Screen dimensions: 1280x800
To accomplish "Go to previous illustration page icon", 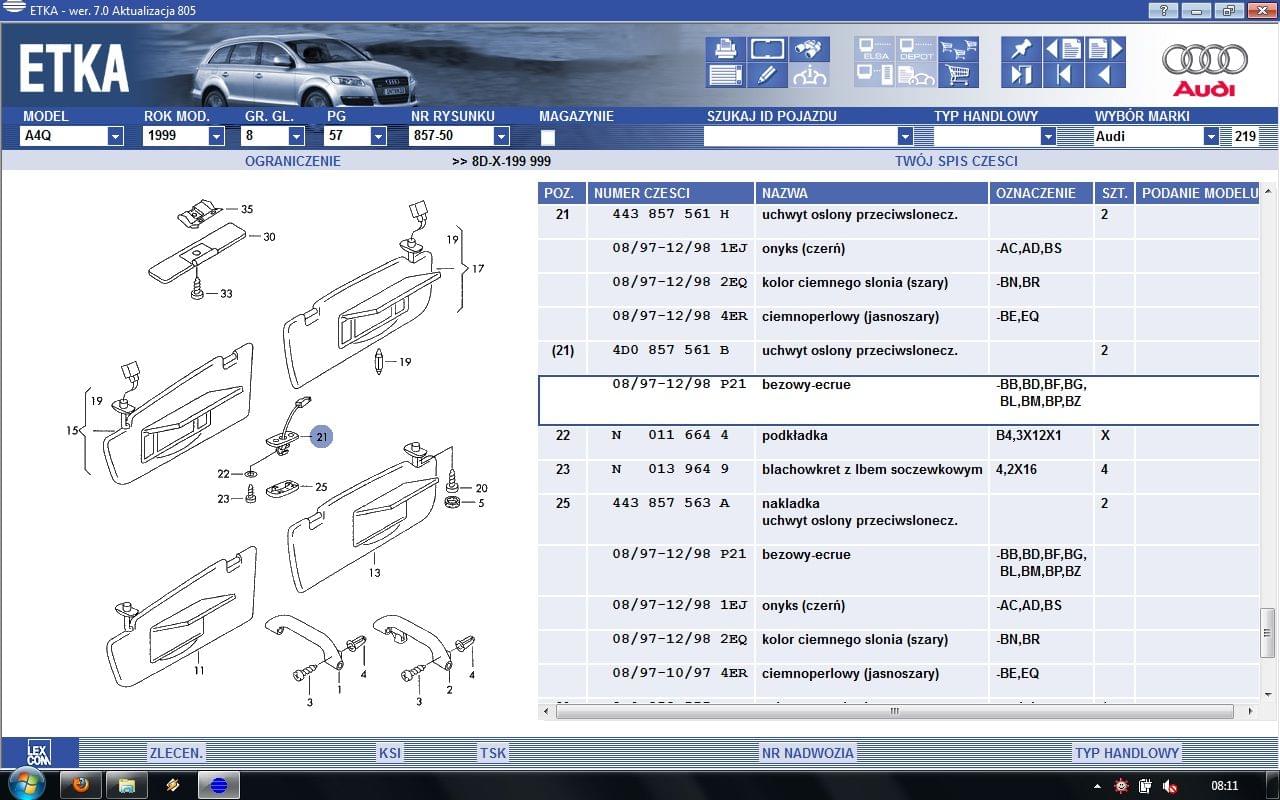I will [x=1063, y=49].
